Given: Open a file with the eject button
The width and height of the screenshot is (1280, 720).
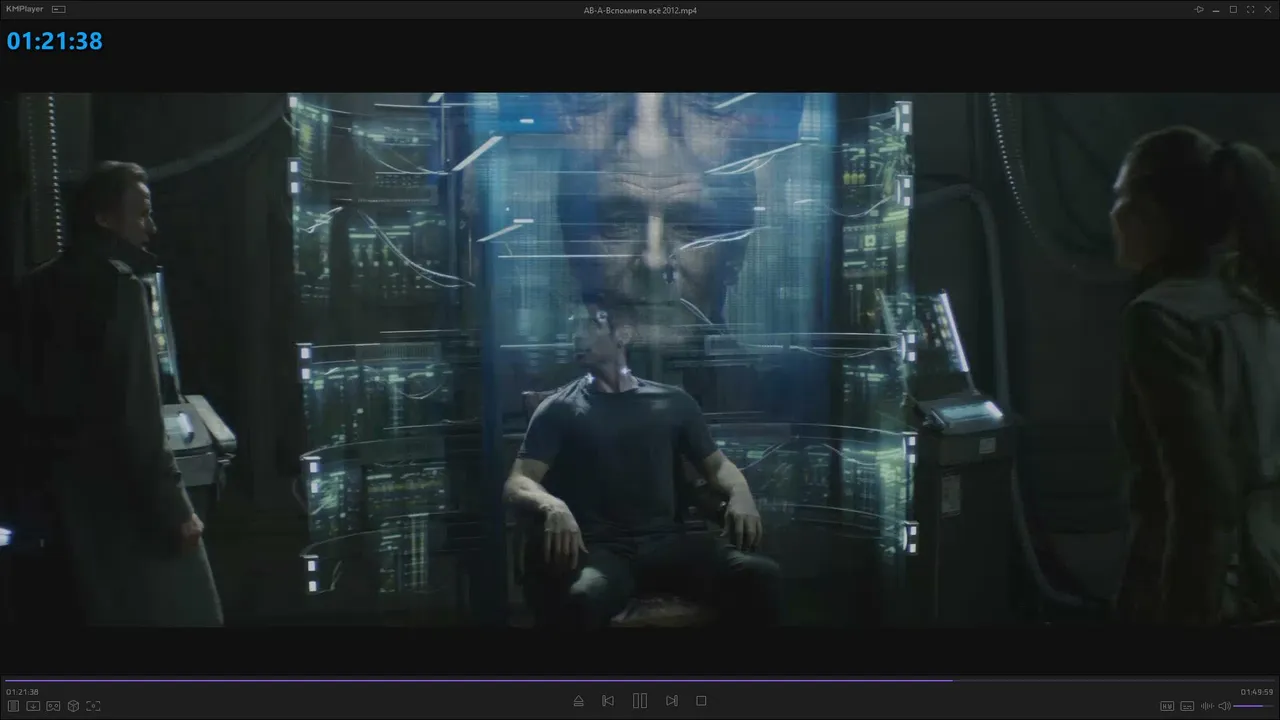Looking at the screenshot, I should [x=578, y=701].
